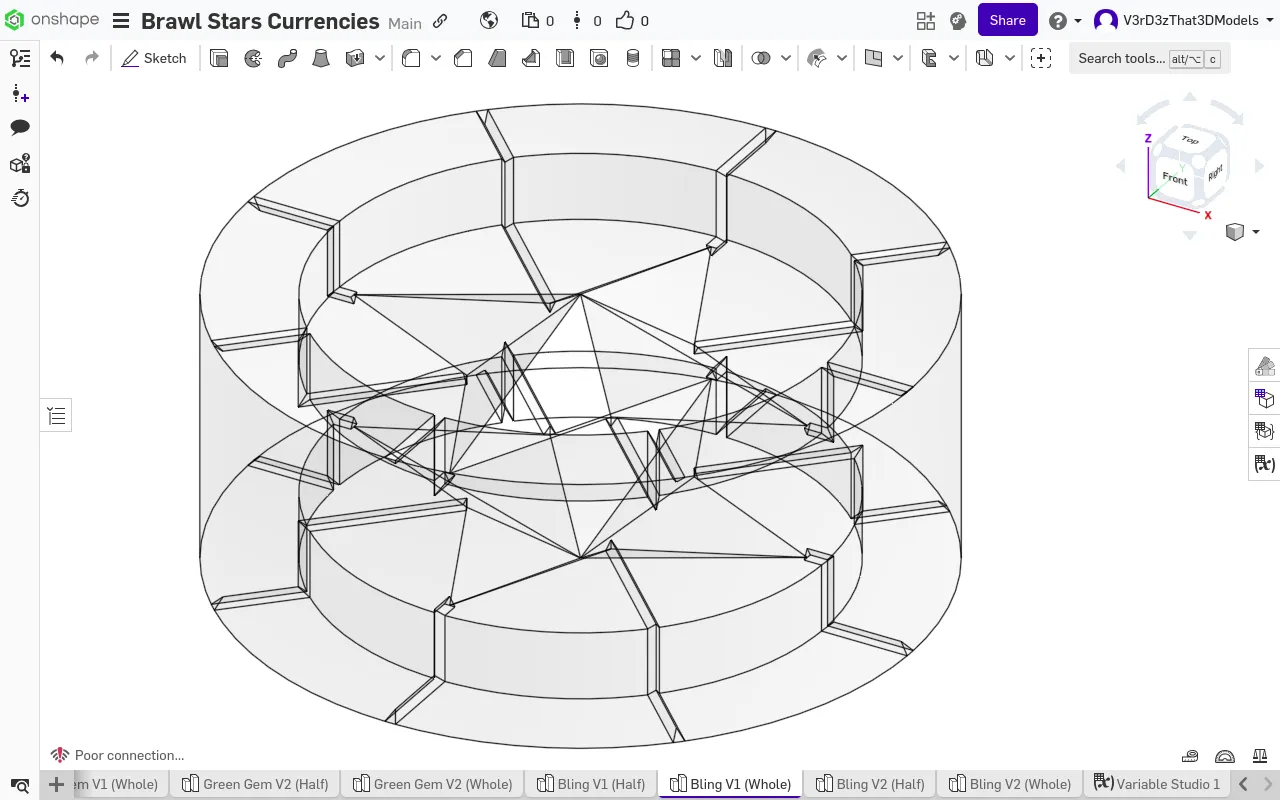The height and width of the screenshot is (800, 1280).
Task: Switch to the Bling V2 (Half) tab
Action: (869, 784)
